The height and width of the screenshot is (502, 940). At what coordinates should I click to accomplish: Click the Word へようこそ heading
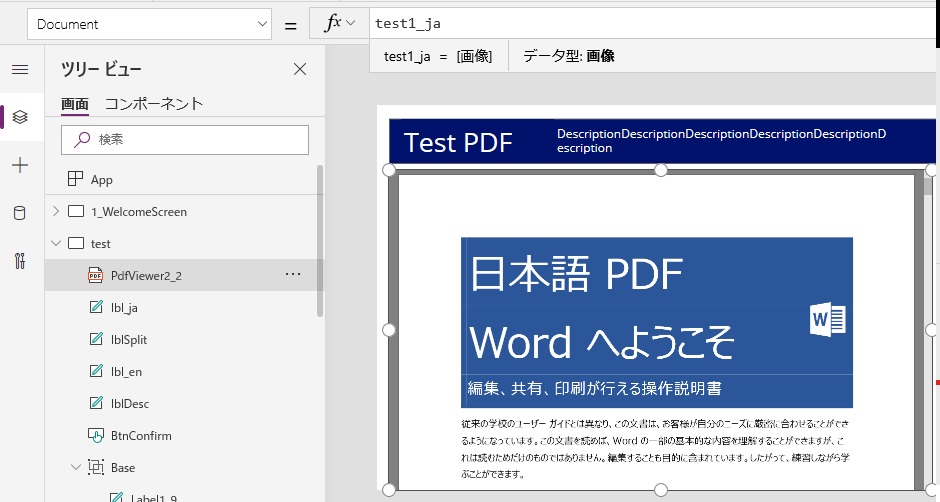pyautogui.click(x=602, y=342)
